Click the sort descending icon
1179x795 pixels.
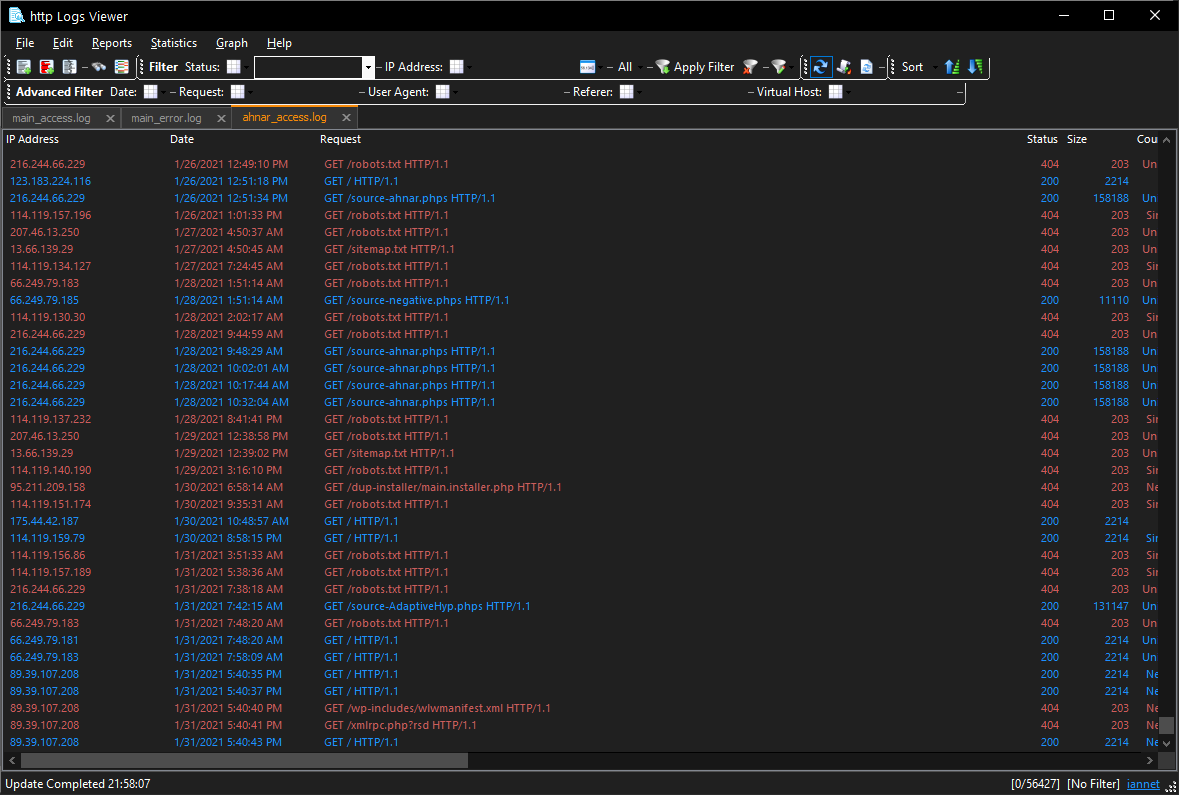tap(975, 67)
